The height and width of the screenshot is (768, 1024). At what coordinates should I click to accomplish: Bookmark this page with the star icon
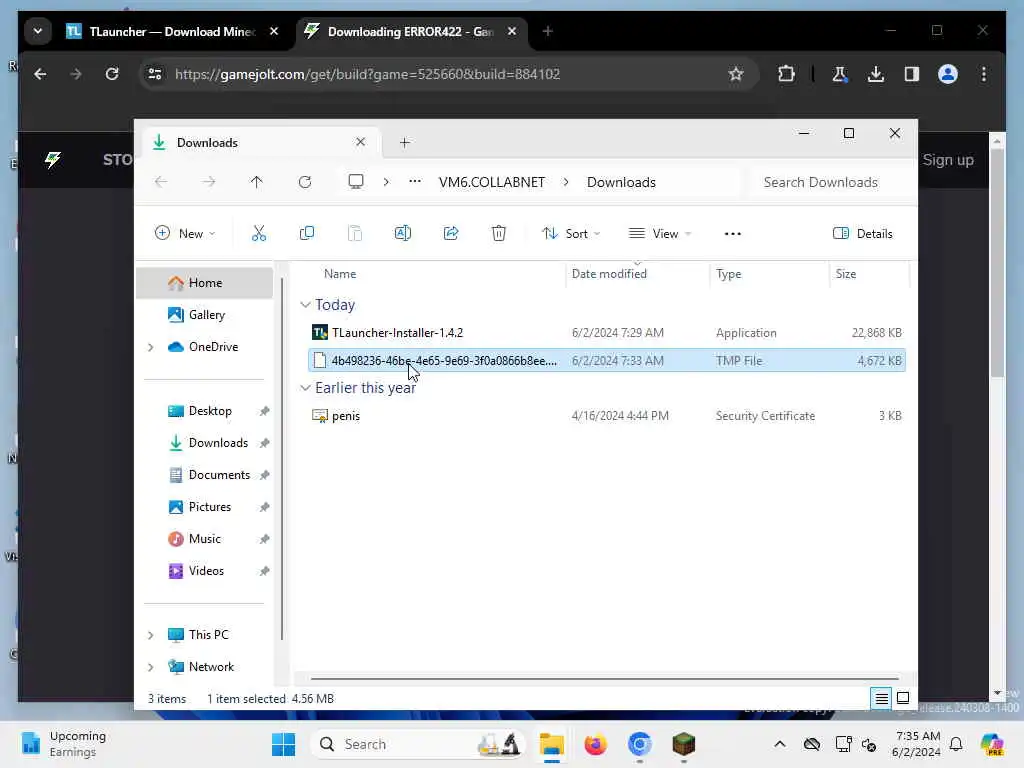point(736,74)
